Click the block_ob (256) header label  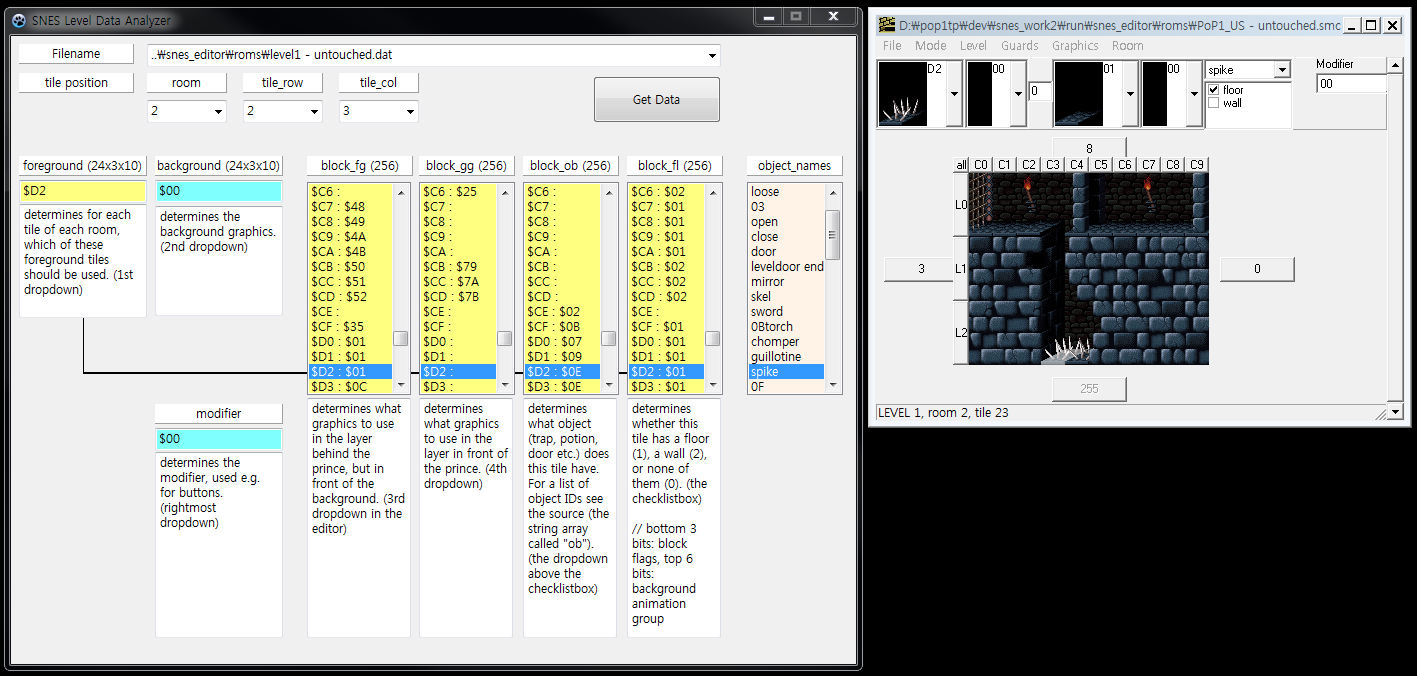pyautogui.click(x=570, y=166)
